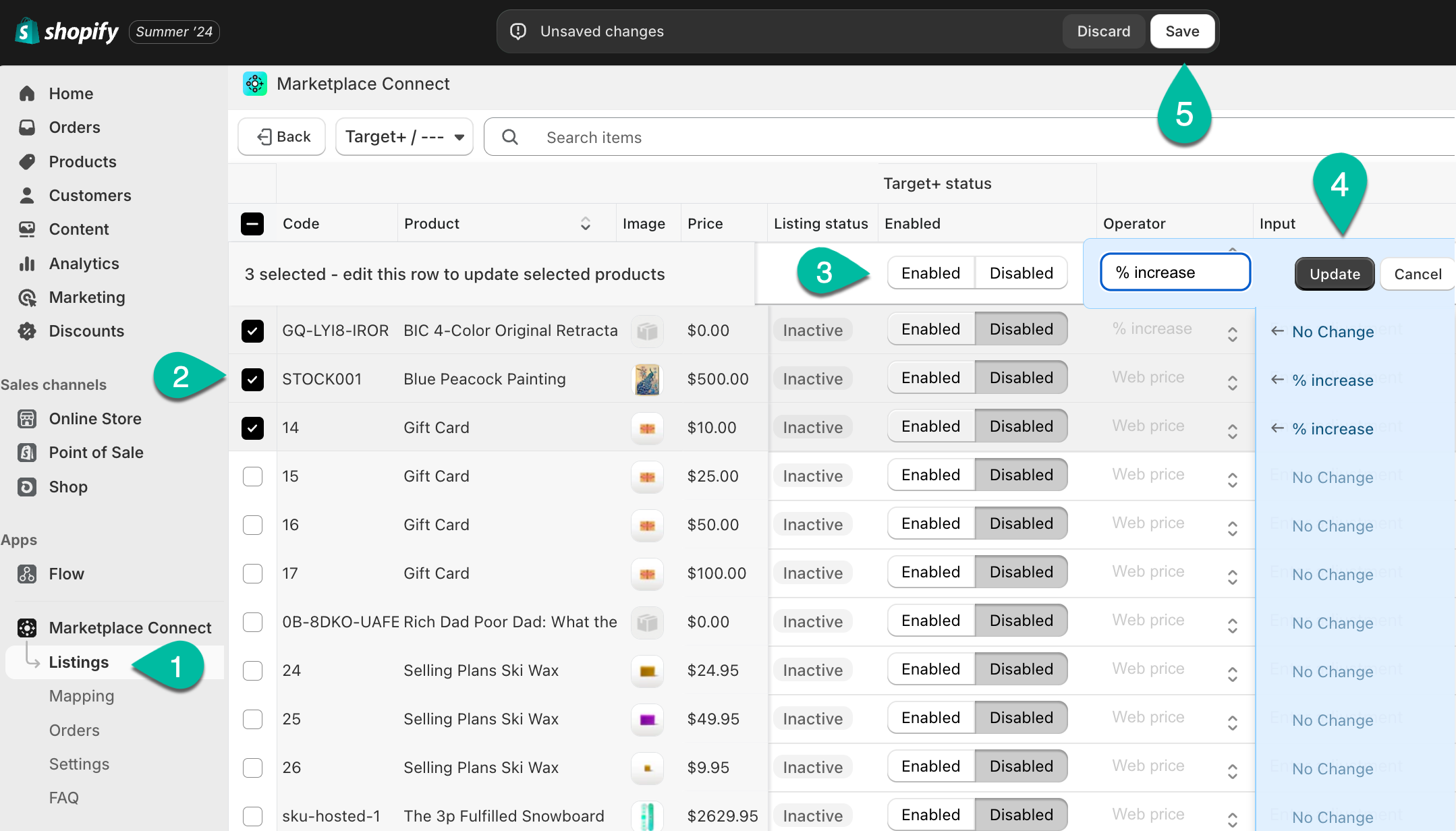The height and width of the screenshot is (831, 1456).
Task: Uncheck the STOCK001 row checkbox
Action: coord(252,379)
